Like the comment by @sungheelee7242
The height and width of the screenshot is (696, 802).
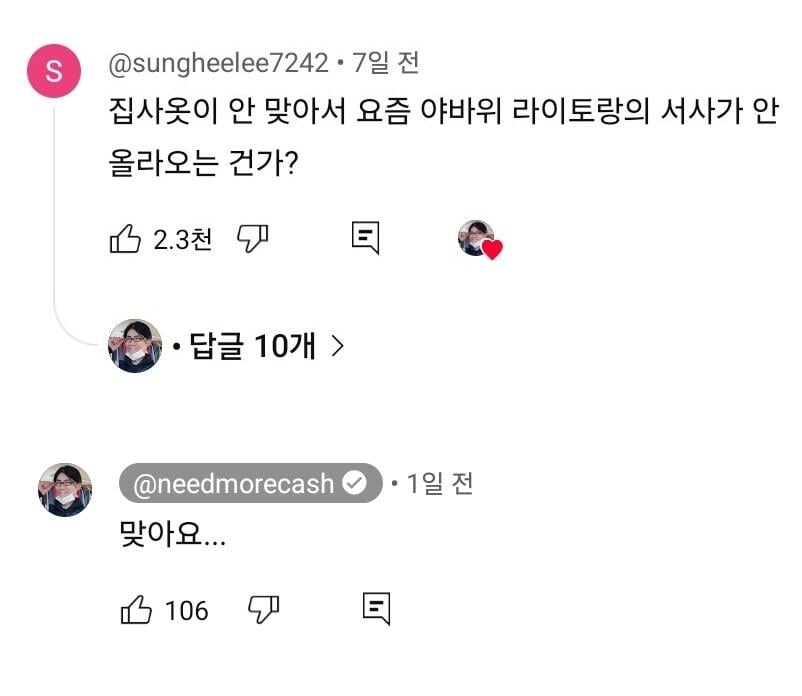point(124,239)
